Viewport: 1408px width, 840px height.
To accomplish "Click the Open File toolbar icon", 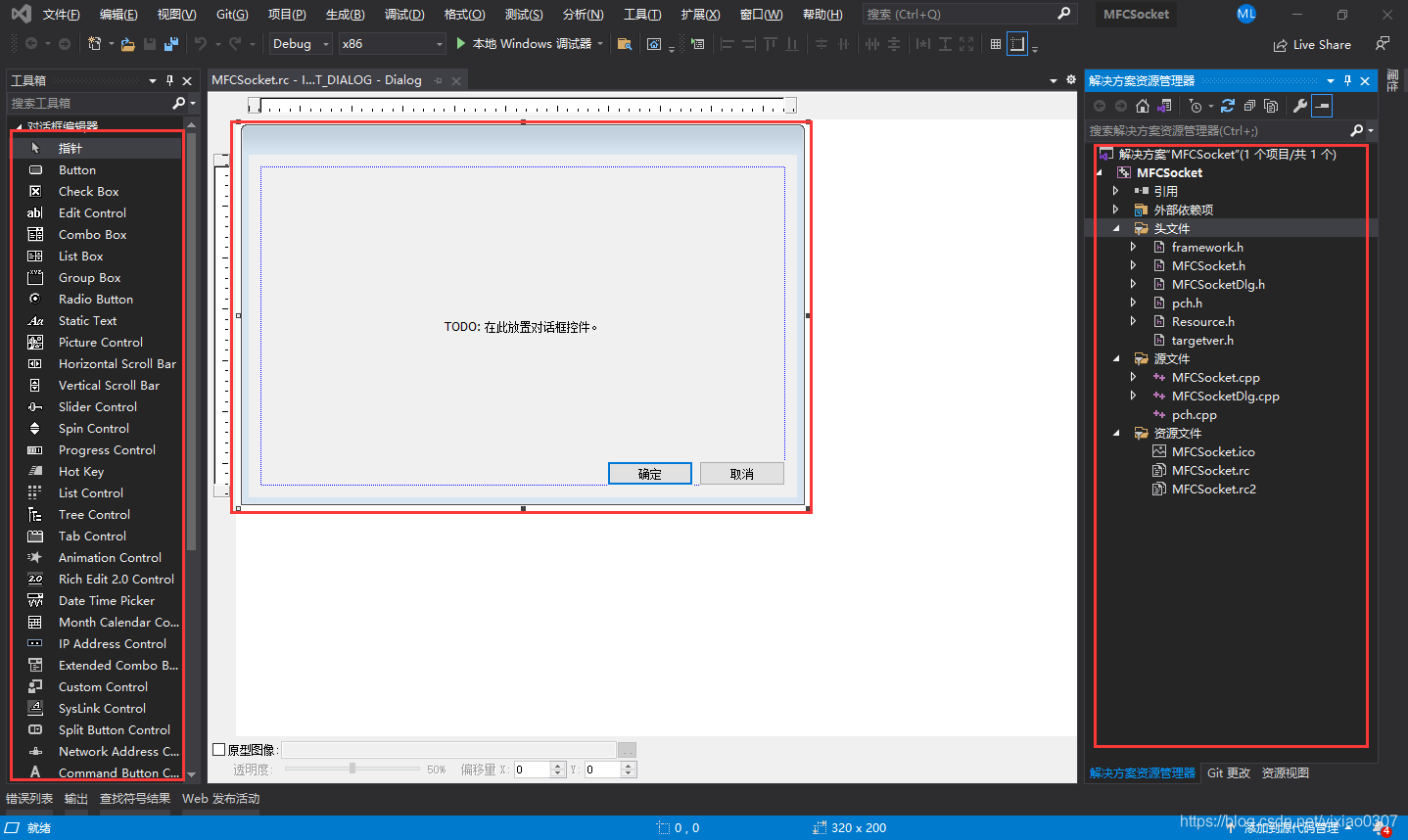I will pyautogui.click(x=127, y=44).
